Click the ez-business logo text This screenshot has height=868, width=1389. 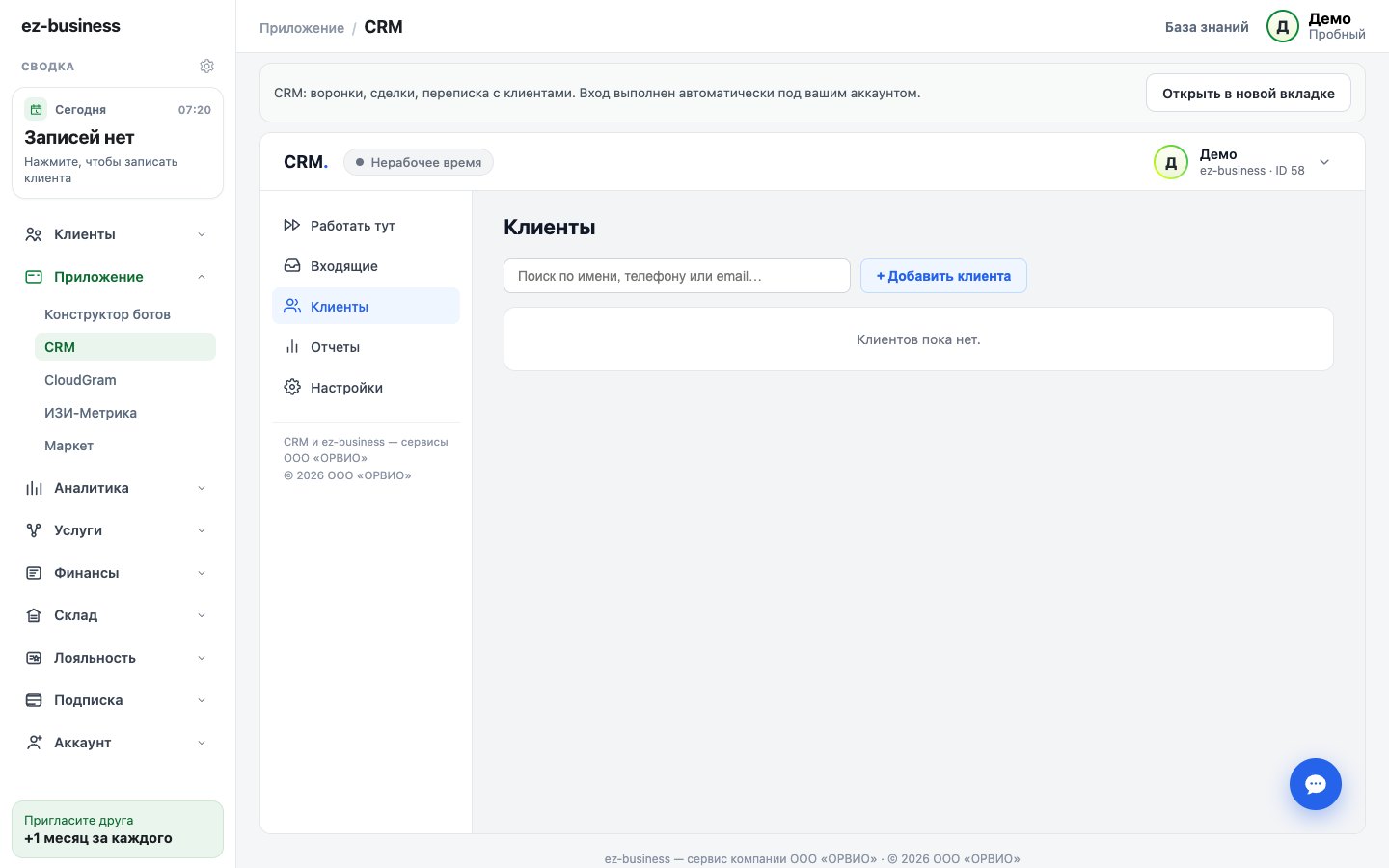[70, 26]
